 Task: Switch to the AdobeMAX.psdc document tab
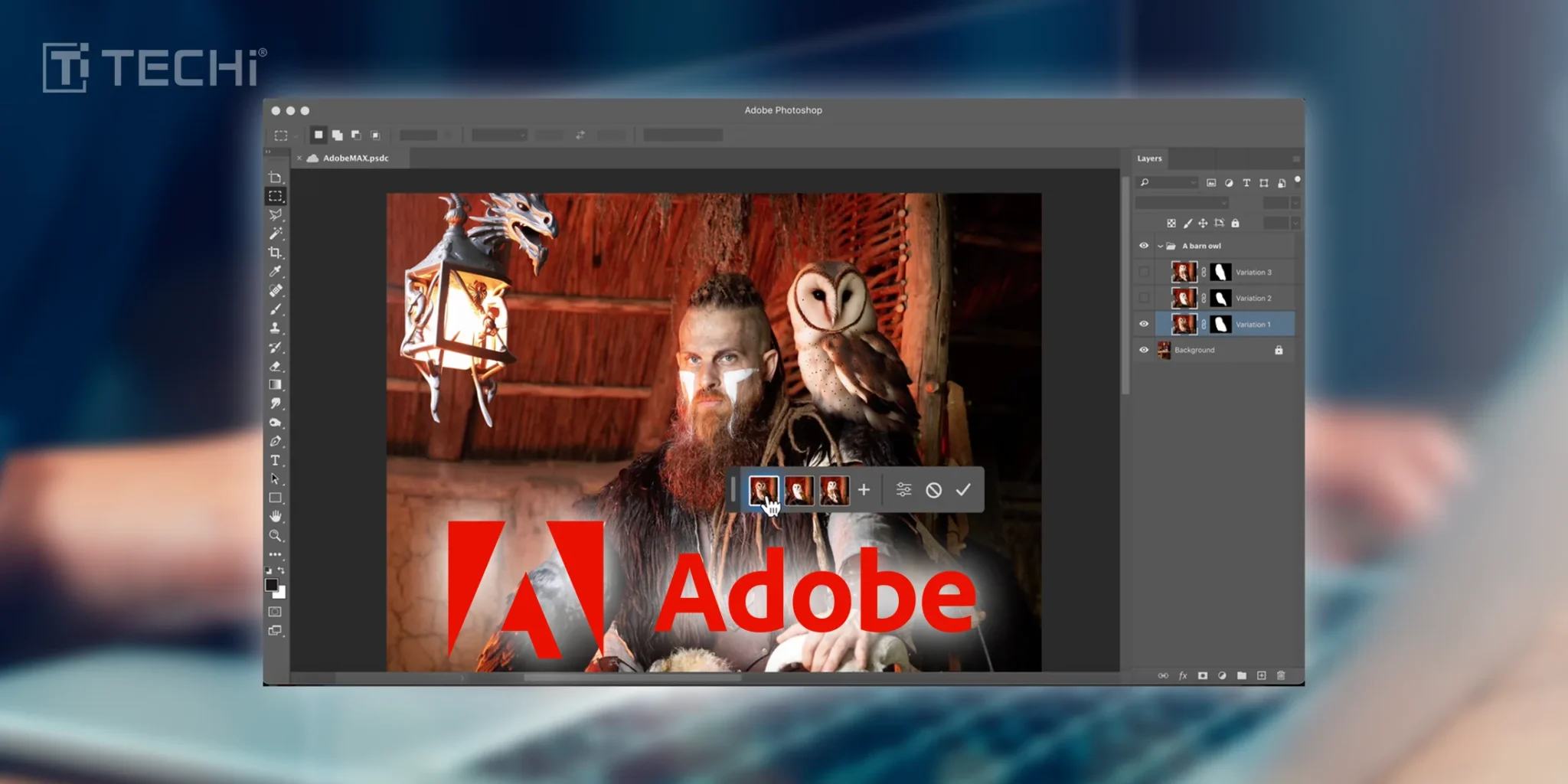(x=355, y=158)
